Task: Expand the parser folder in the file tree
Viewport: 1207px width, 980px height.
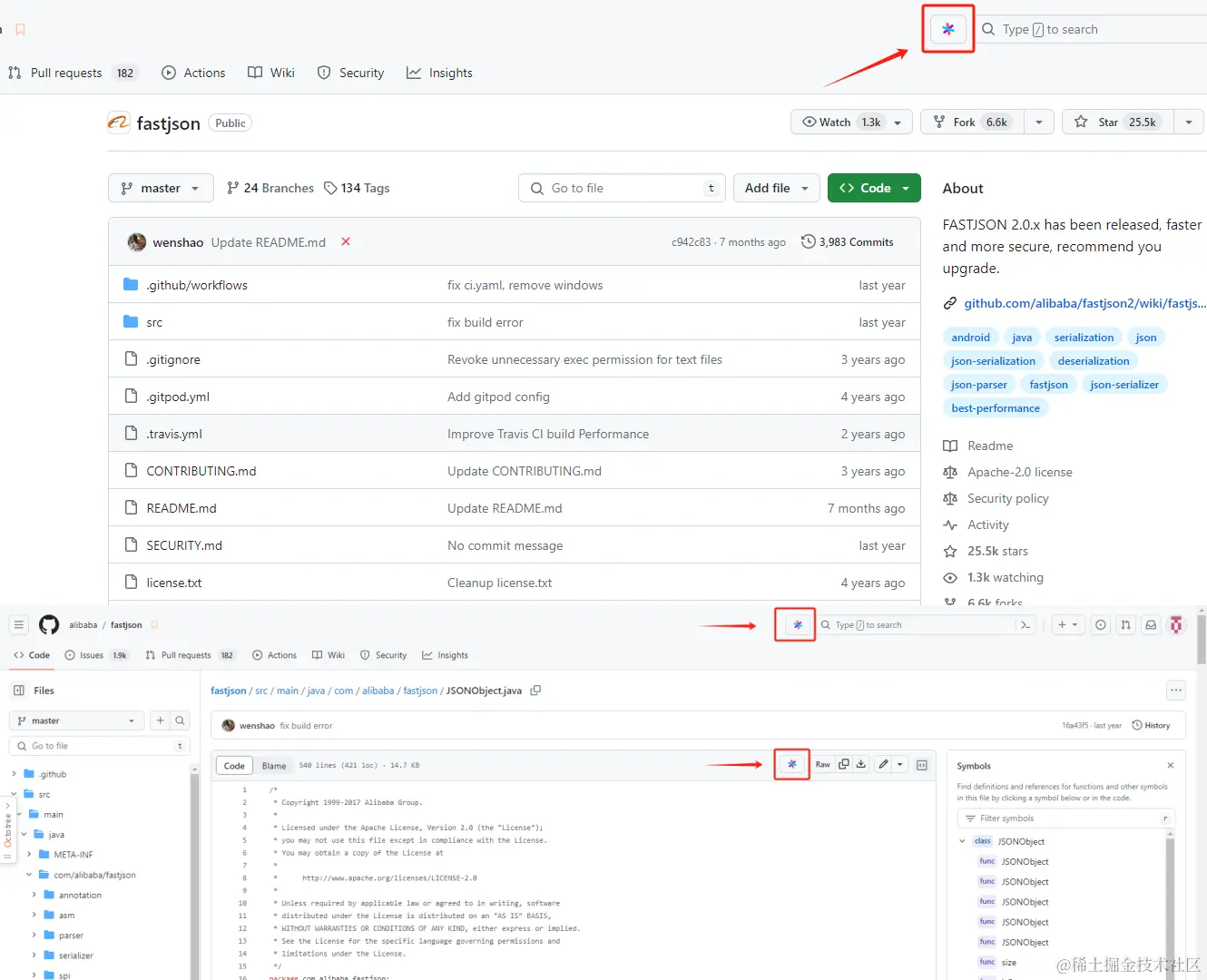Action: click(34, 935)
